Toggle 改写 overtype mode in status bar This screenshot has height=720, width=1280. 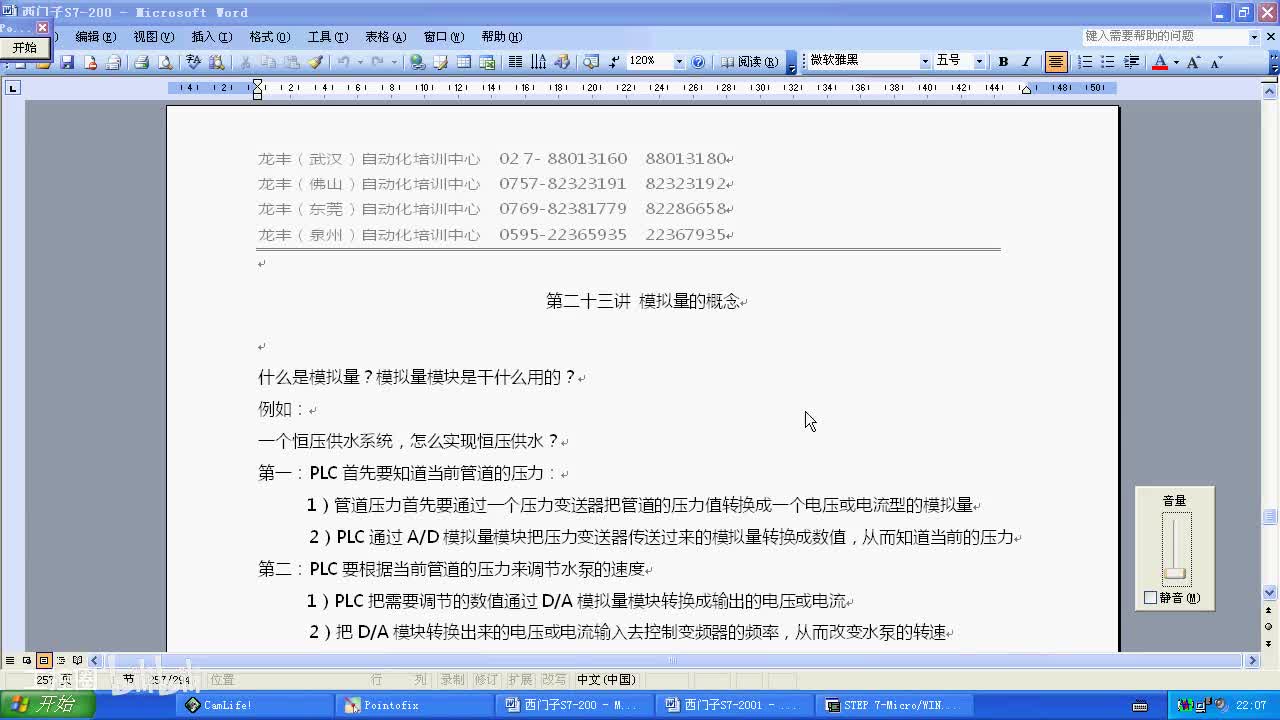click(x=554, y=679)
